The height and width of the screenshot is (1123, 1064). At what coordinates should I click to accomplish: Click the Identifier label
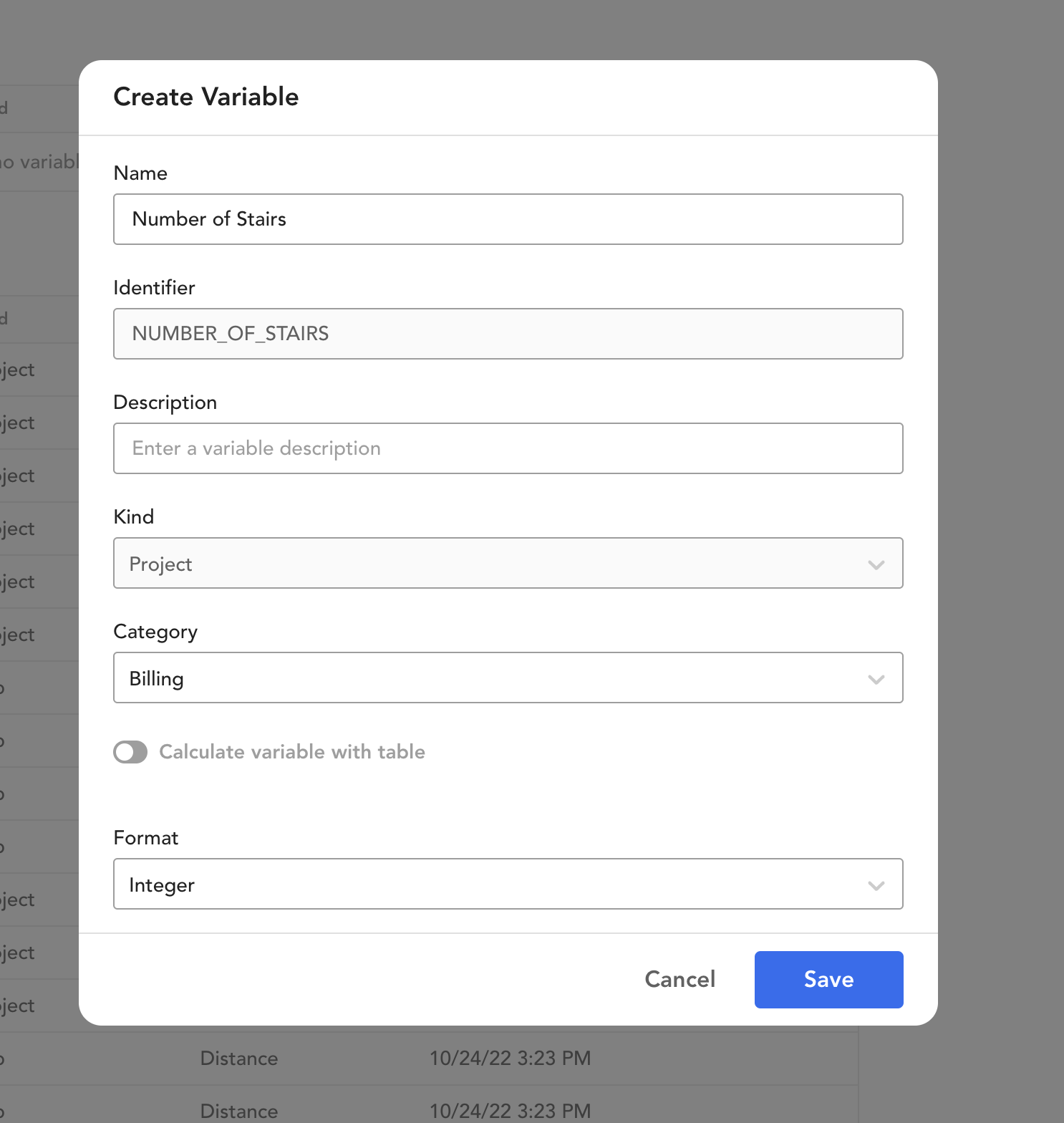click(x=154, y=288)
